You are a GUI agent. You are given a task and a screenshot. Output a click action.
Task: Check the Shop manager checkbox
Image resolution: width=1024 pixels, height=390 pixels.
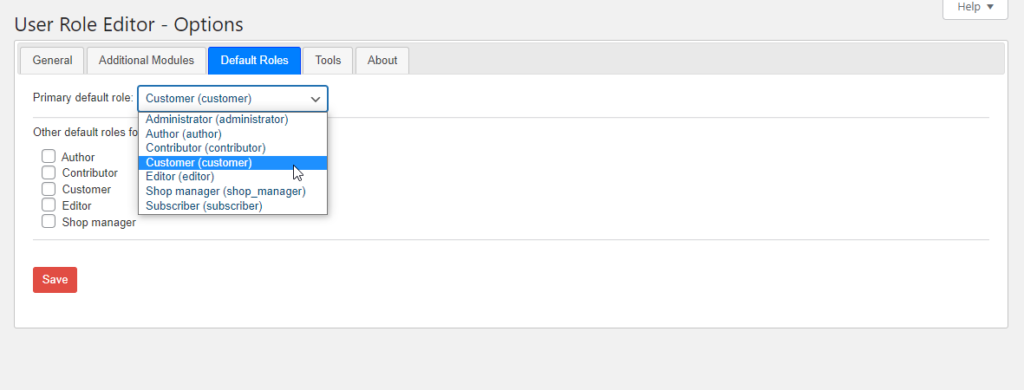(x=48, y=221)
